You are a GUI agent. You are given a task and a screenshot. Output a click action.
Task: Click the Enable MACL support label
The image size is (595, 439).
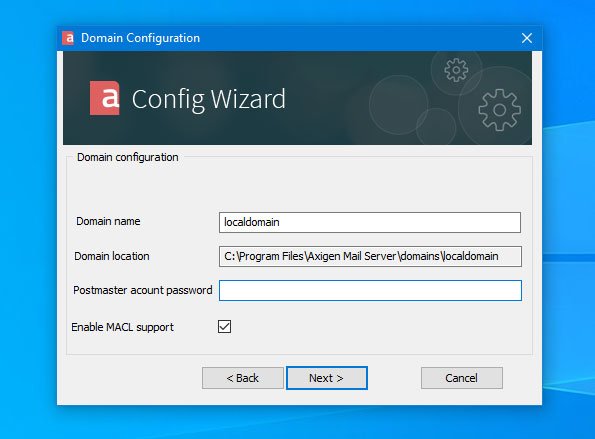click(122, 327)
